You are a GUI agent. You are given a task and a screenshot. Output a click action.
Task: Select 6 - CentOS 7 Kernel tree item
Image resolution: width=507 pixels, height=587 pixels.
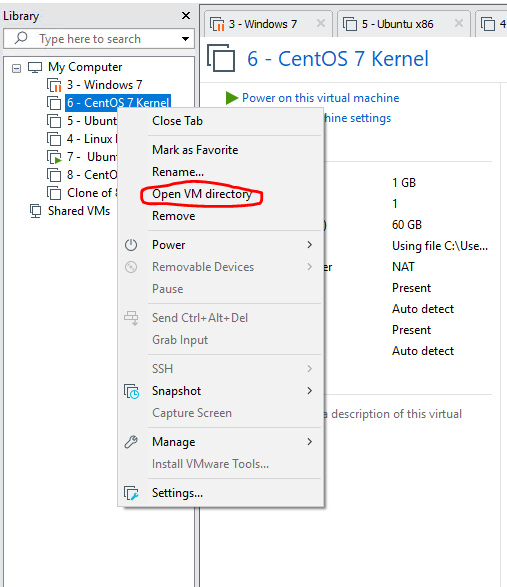point(118,103)
